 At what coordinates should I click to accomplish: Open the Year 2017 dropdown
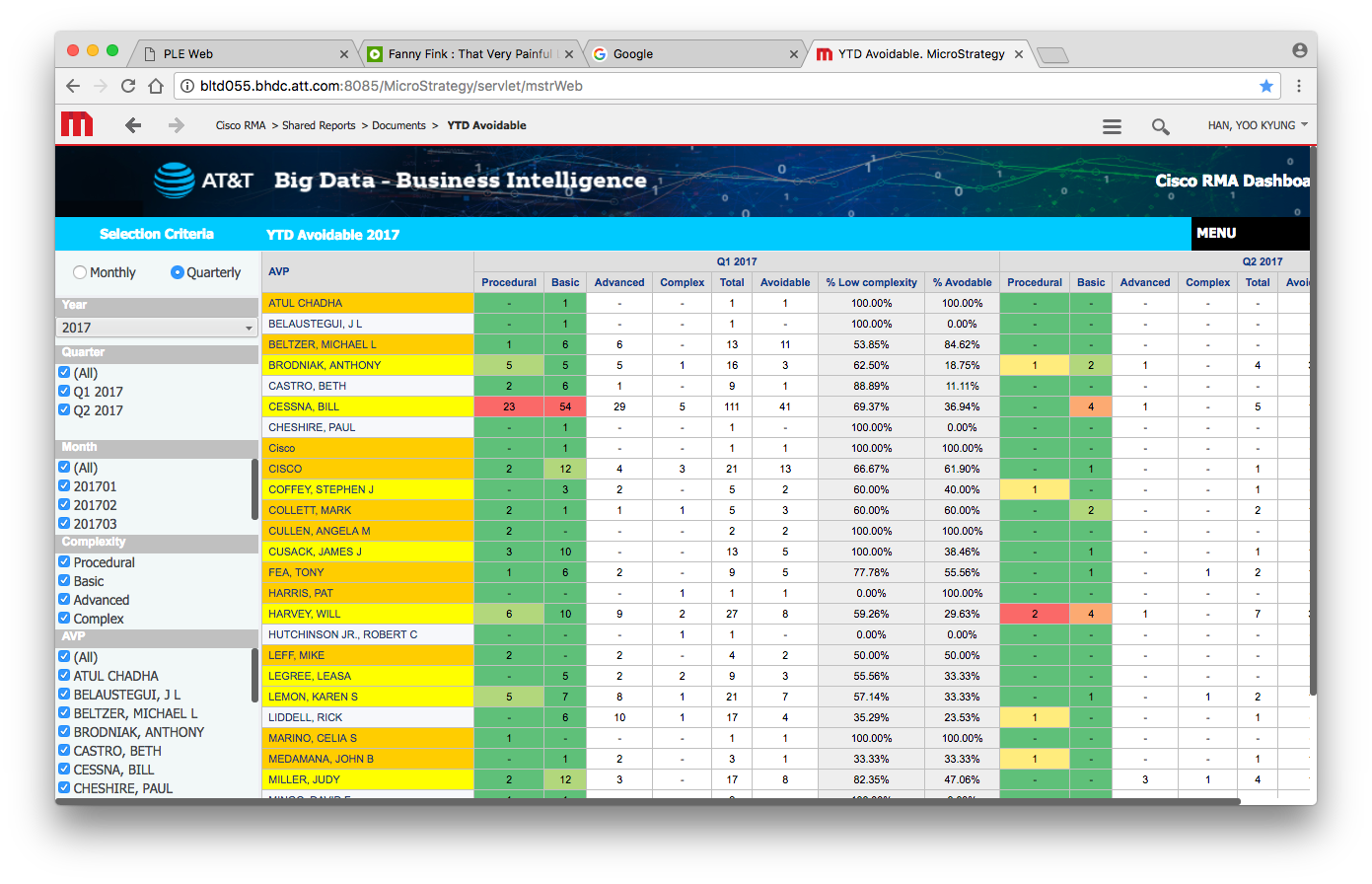point(157,328)
